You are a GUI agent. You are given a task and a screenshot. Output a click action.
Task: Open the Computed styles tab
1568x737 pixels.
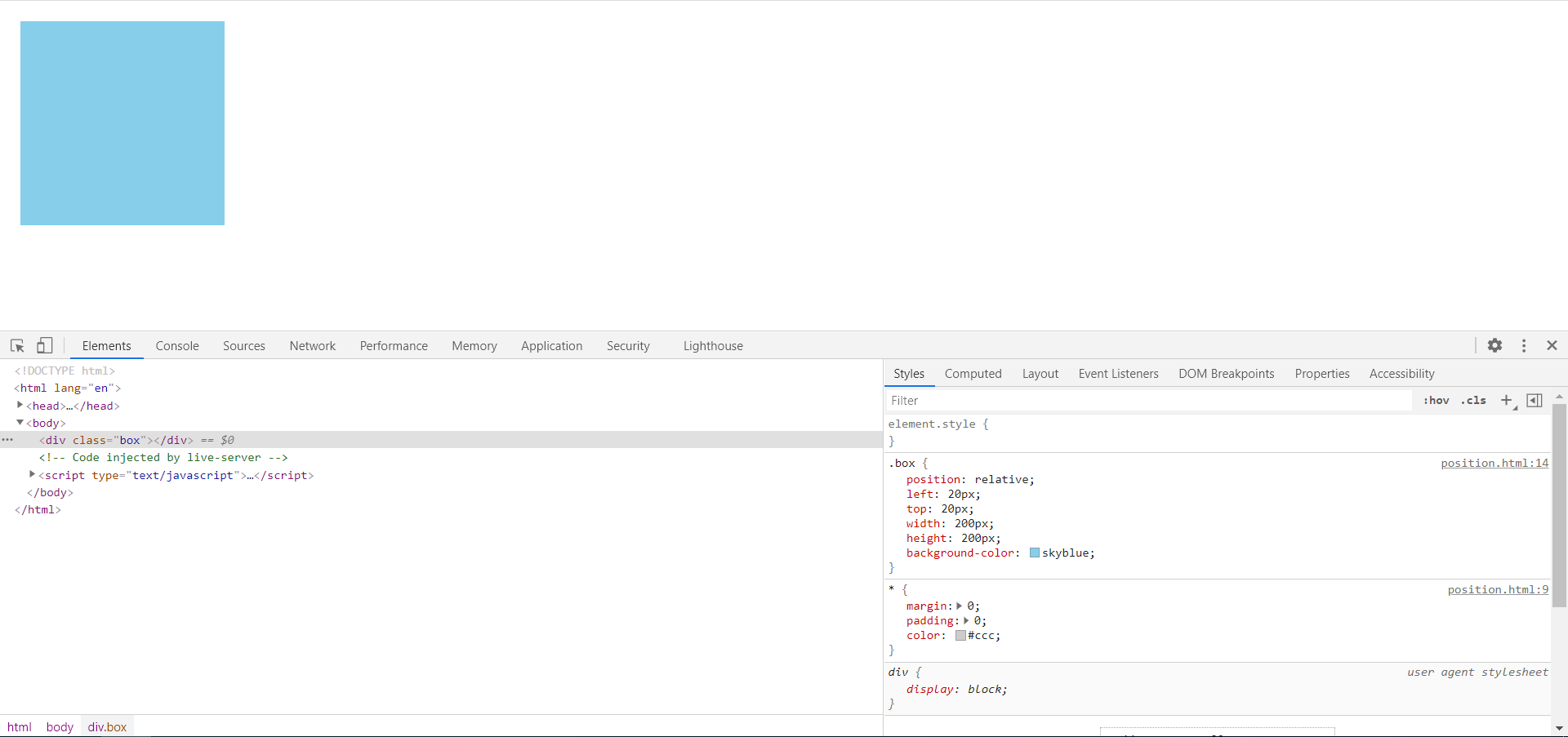973,373
